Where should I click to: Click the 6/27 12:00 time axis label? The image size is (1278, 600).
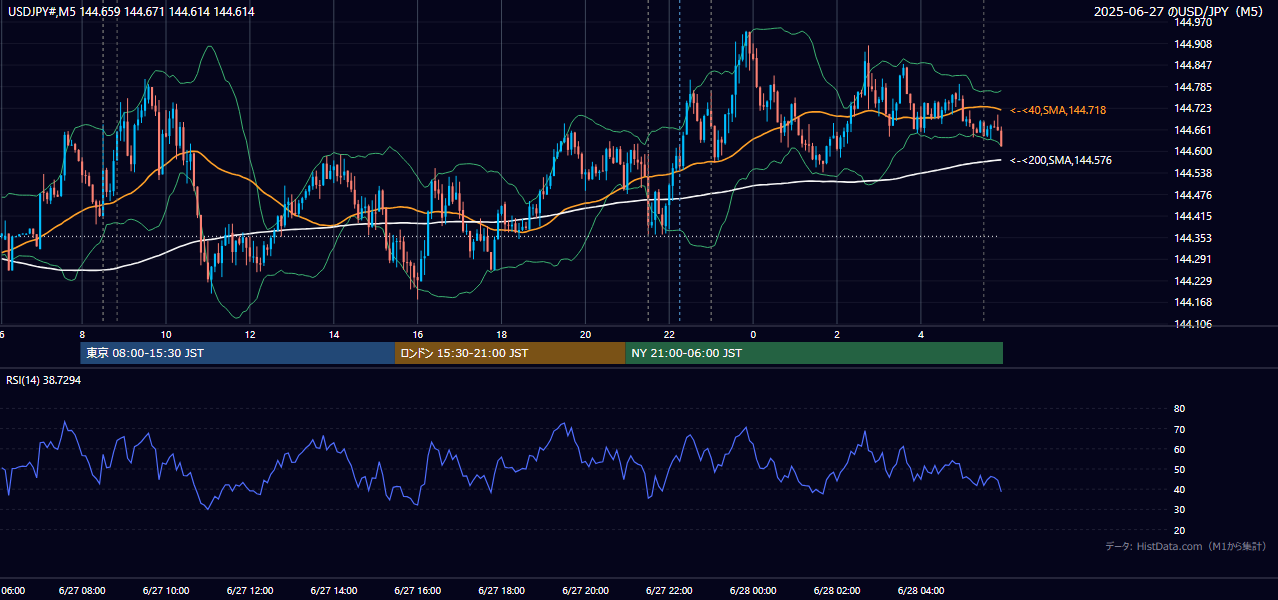point(250,591)
